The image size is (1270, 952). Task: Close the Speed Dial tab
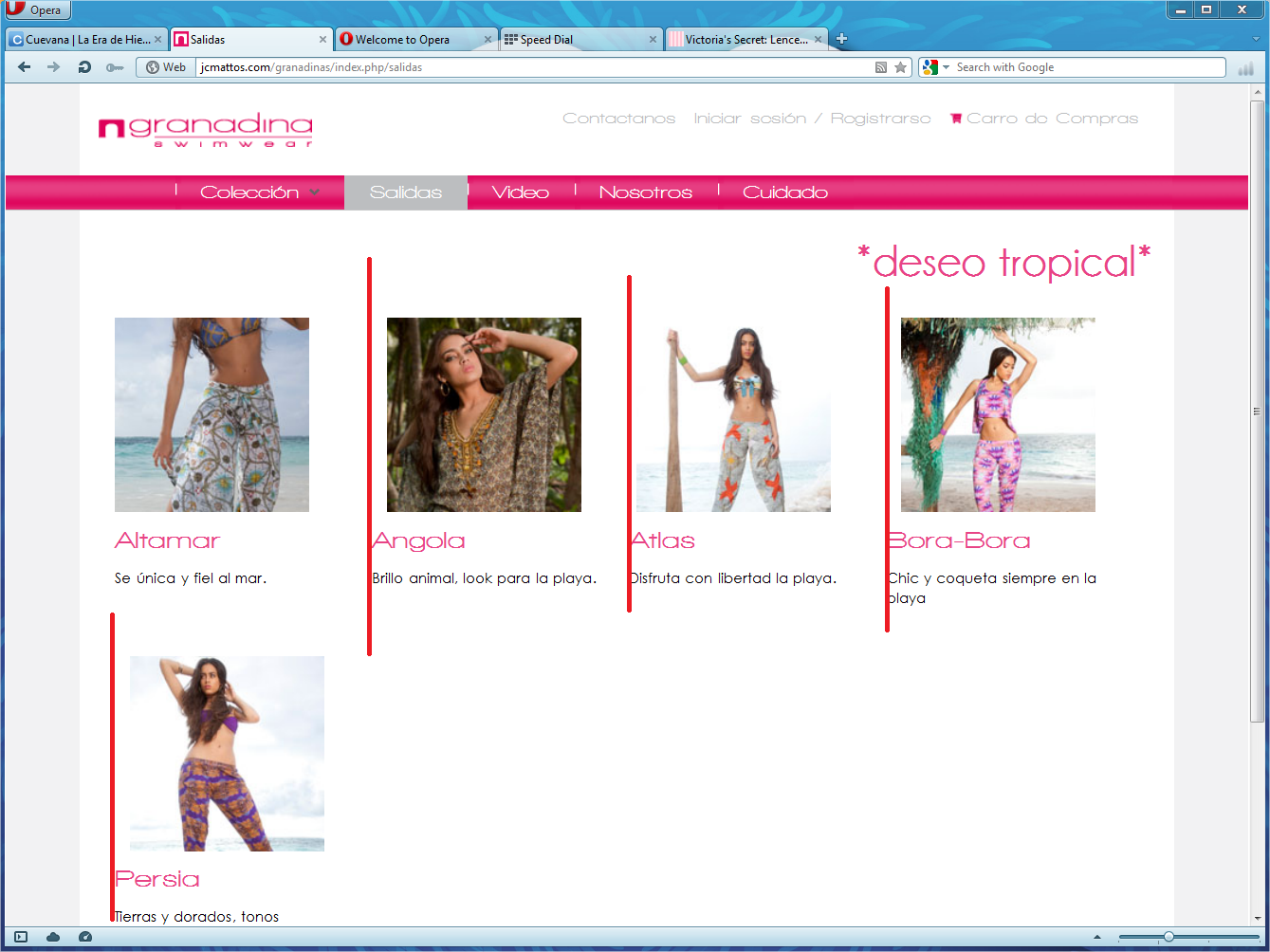coord(653,40)
